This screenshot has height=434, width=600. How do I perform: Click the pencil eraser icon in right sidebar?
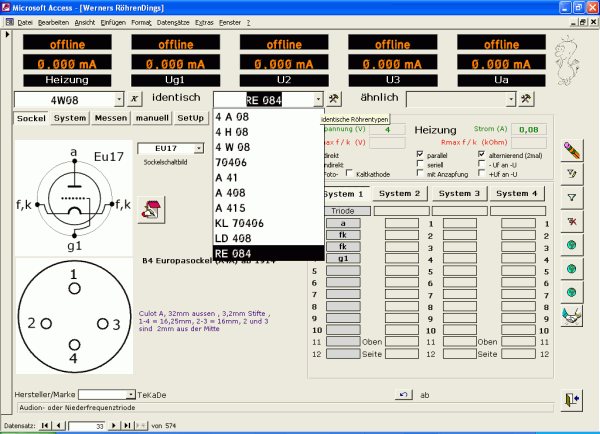572,150
